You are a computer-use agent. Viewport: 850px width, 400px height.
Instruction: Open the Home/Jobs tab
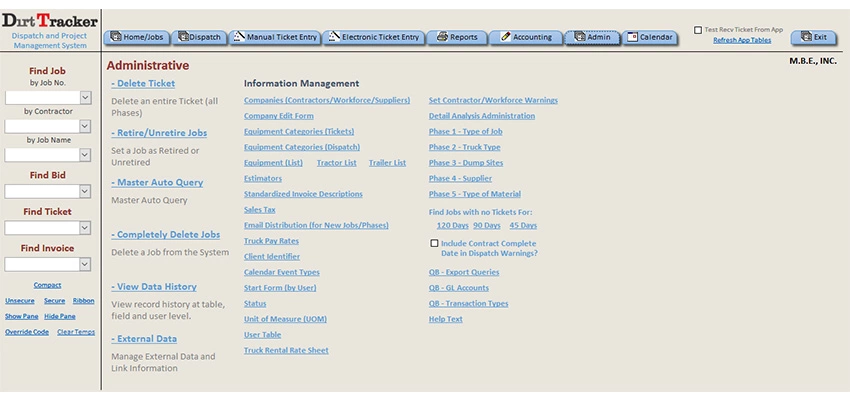coord(137,37)
